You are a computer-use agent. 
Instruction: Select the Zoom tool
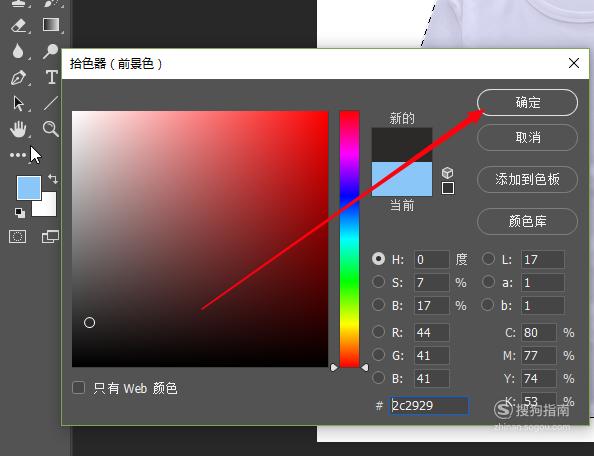tap(51, 129)
